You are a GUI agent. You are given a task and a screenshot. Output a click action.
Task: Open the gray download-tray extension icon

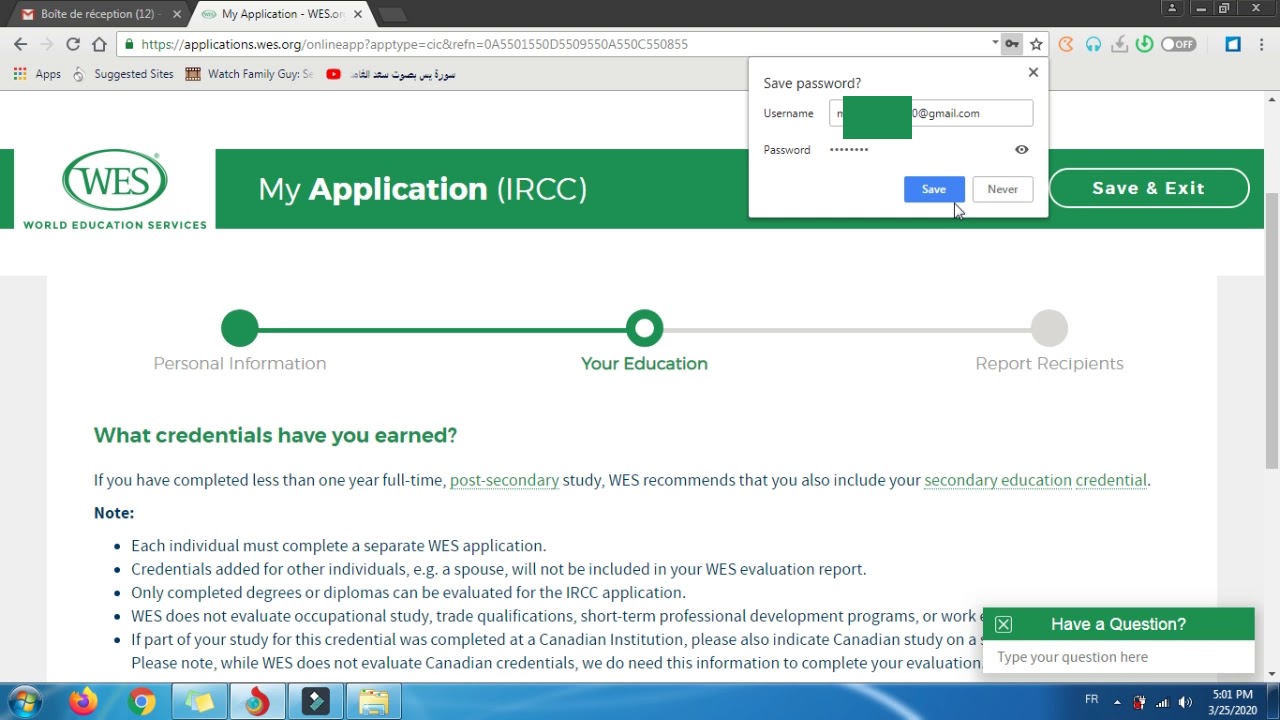[1120, 44]
